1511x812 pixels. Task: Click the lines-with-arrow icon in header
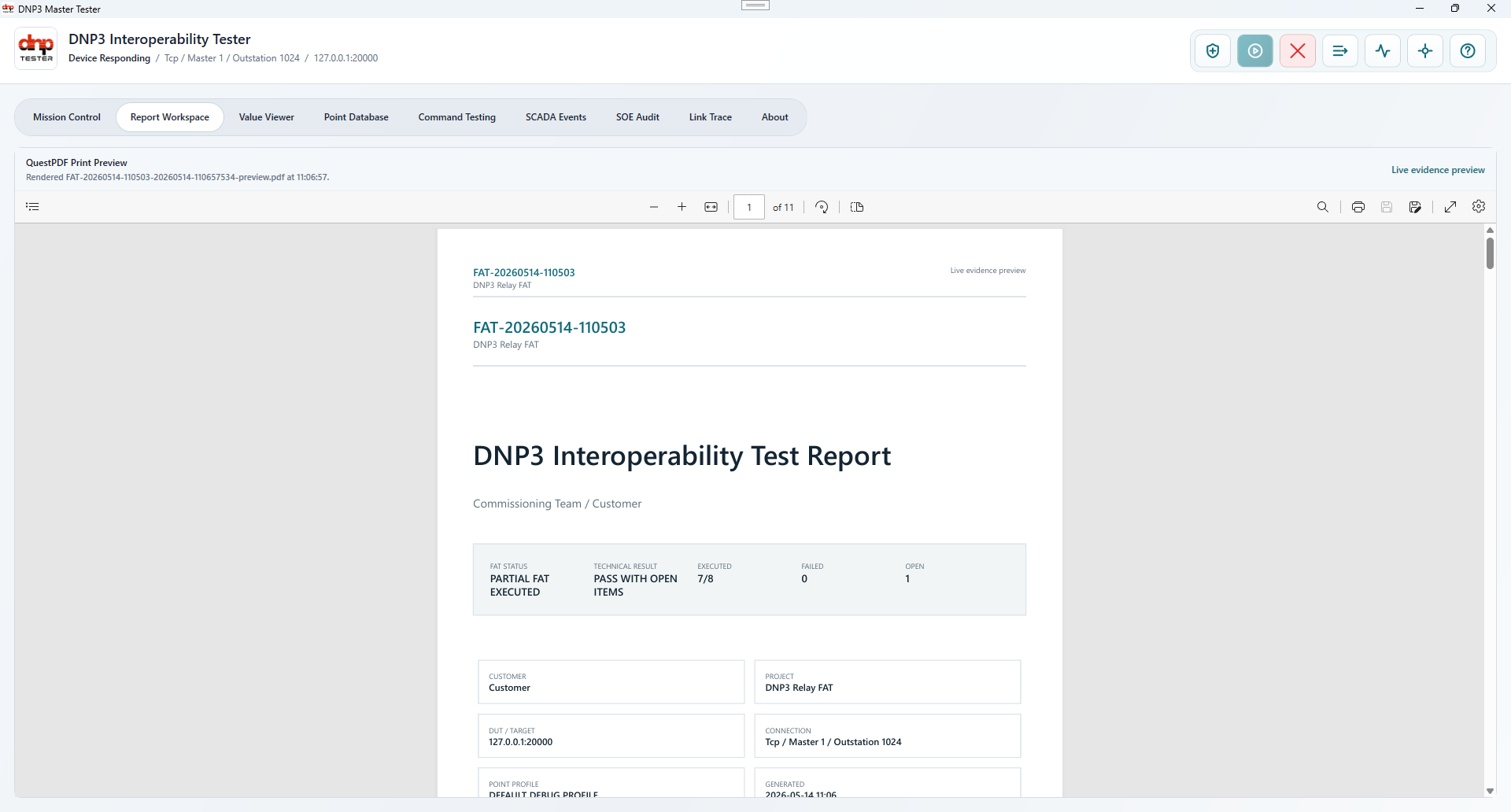1340,51
